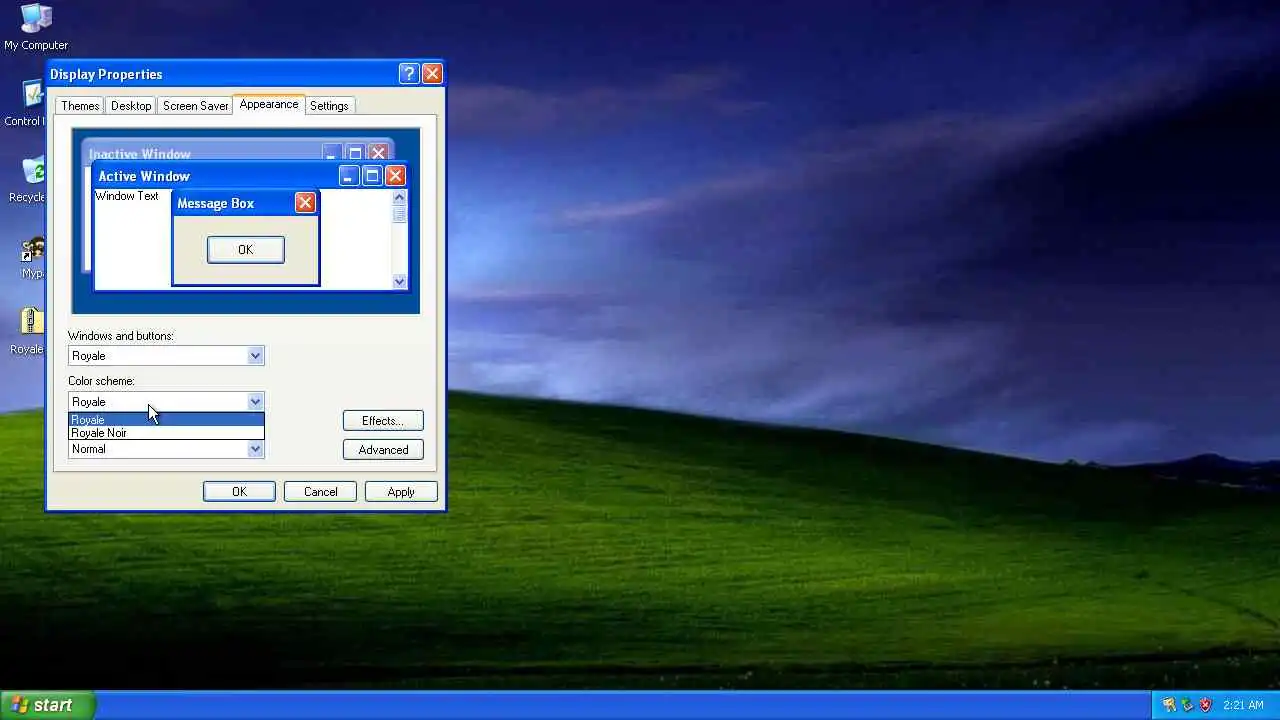Collapse the Color scheme dropdown arrow
1280x720 pixels.
pos(255,402)
